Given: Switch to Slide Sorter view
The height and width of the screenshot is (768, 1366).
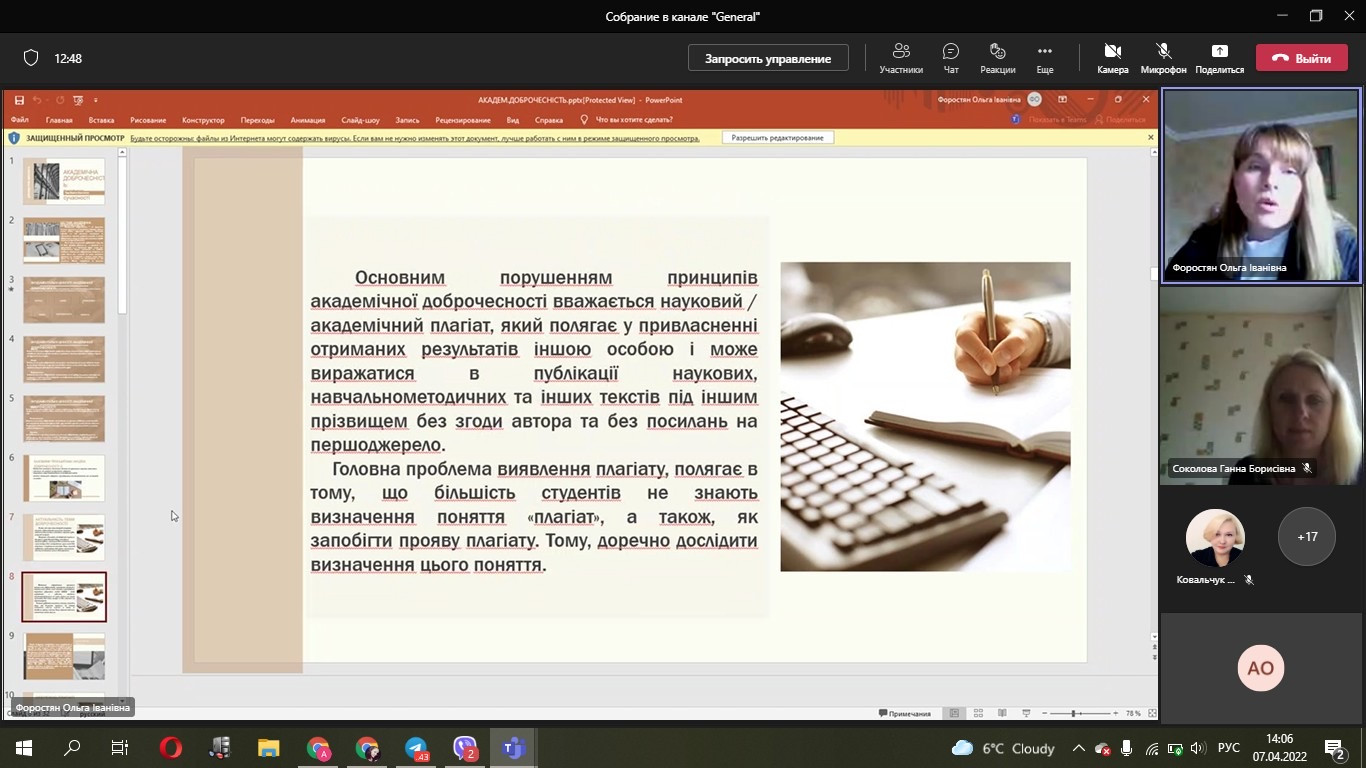Looking at the screenshot, I should pyautogui.click(x=978, y=713).
